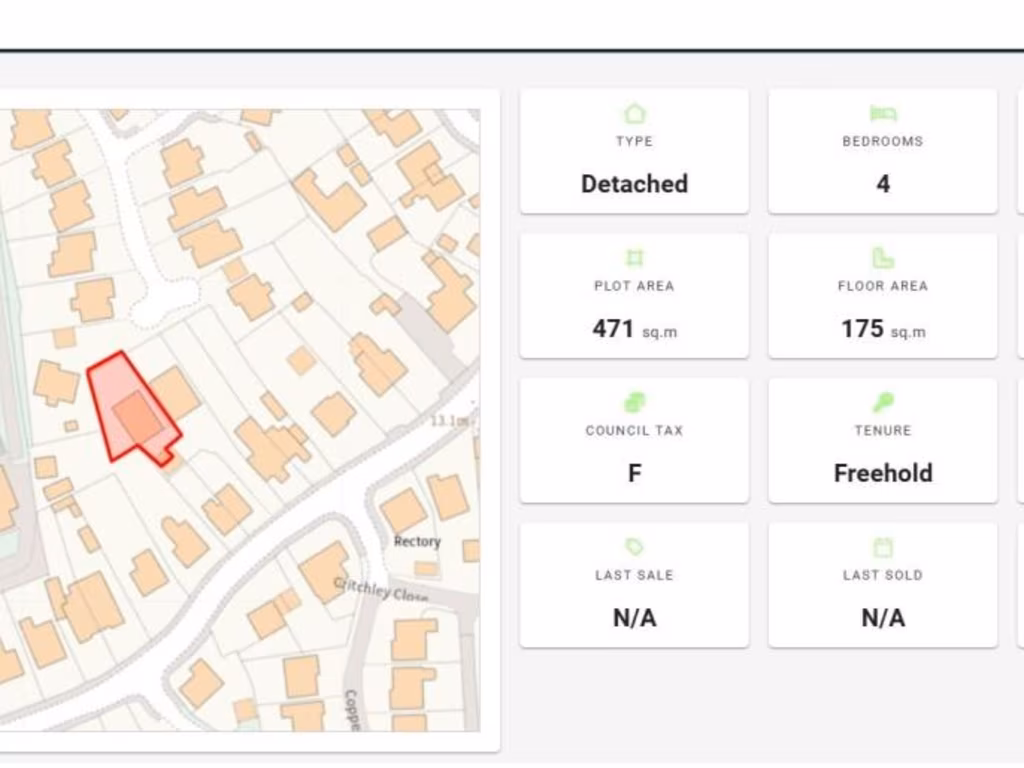Click the plot area crop icon
This screenshot has width=1024, height=768.
click(x=634, y=258)
